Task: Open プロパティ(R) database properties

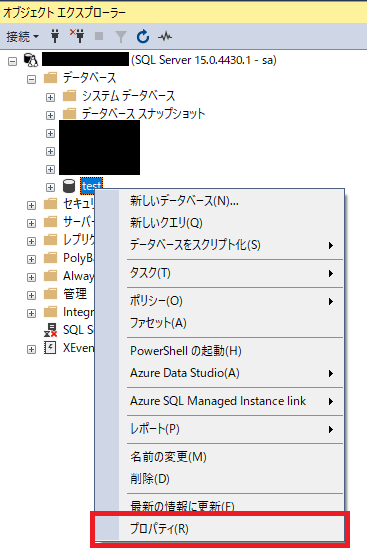Action: point(219,529)
